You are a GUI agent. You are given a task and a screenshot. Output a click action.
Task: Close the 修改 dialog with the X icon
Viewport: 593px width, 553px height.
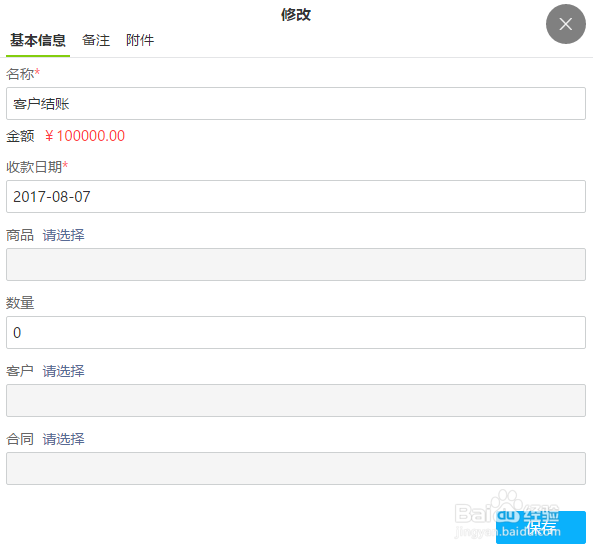tap(565, 24)
